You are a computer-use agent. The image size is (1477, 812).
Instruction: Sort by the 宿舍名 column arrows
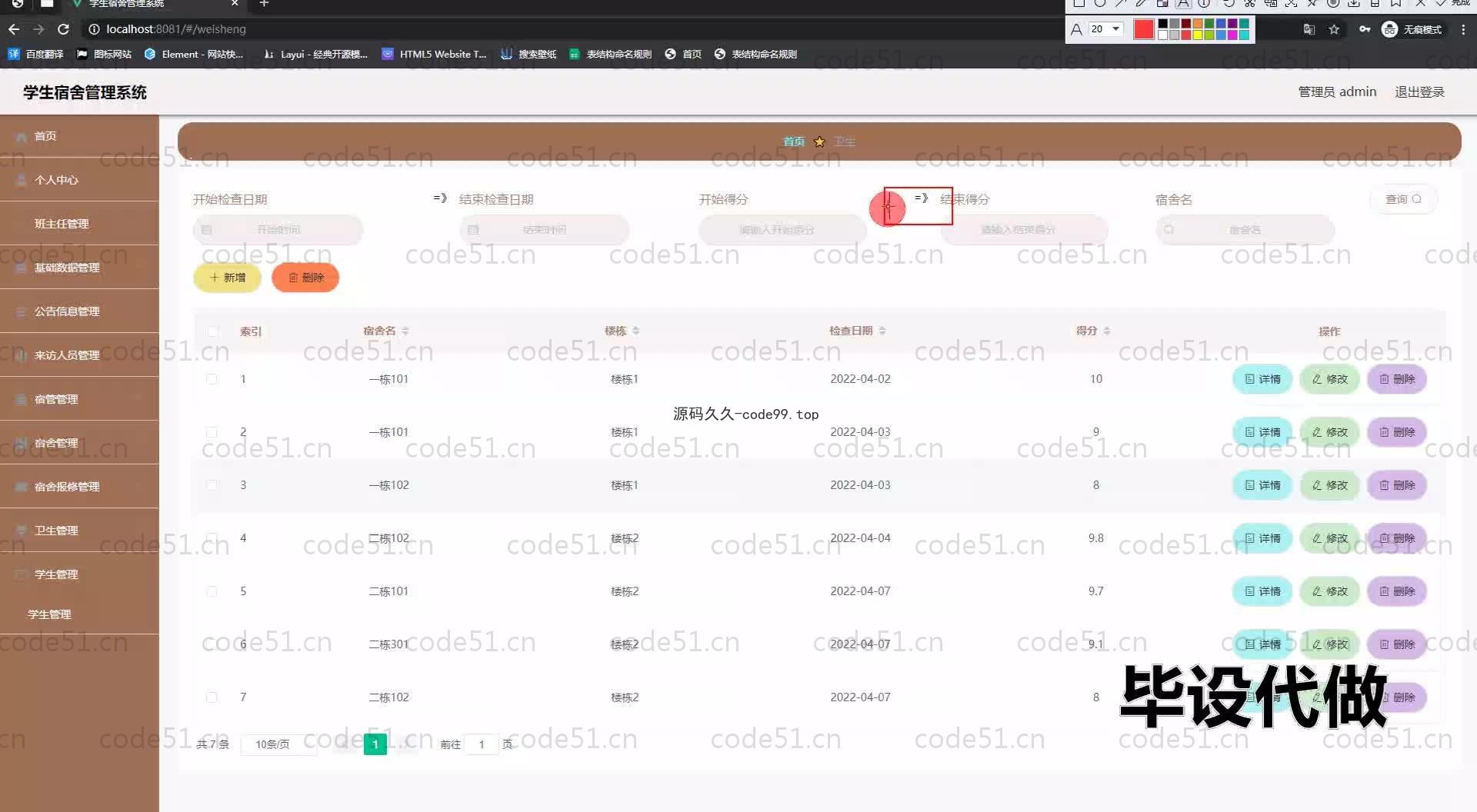point(405,331)
